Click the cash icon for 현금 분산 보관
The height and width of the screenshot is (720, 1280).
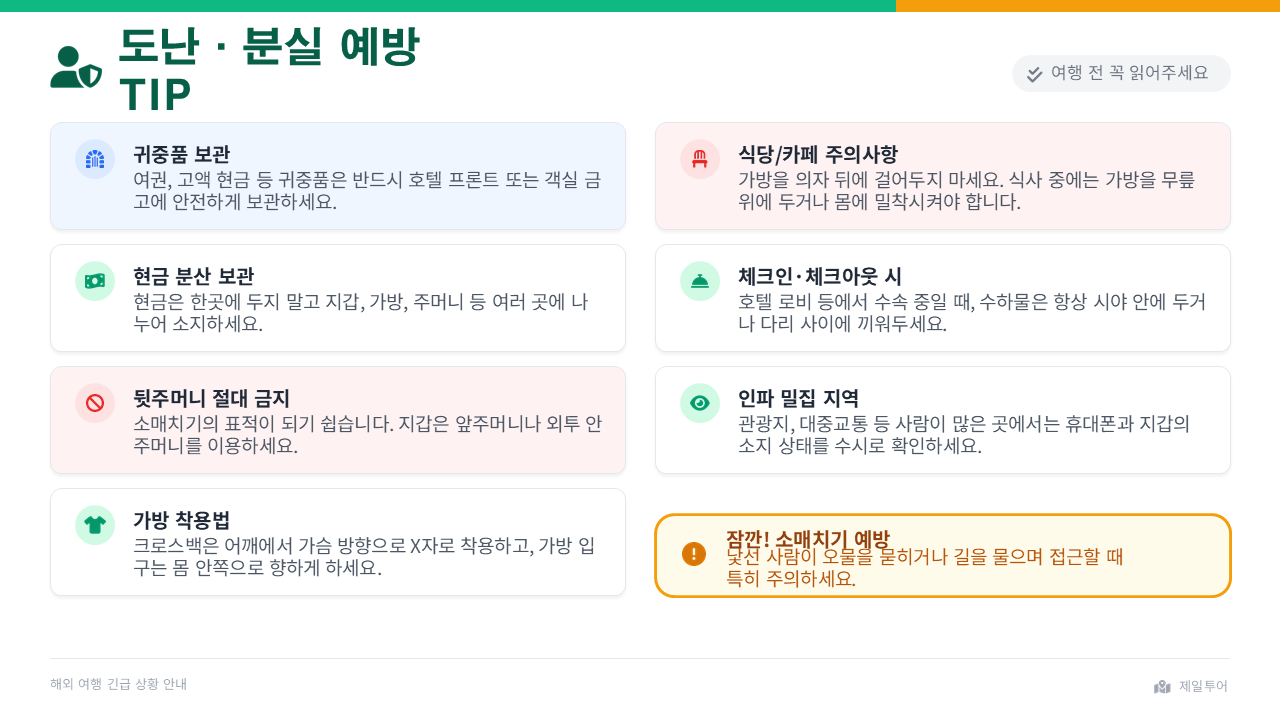point(95,281)
